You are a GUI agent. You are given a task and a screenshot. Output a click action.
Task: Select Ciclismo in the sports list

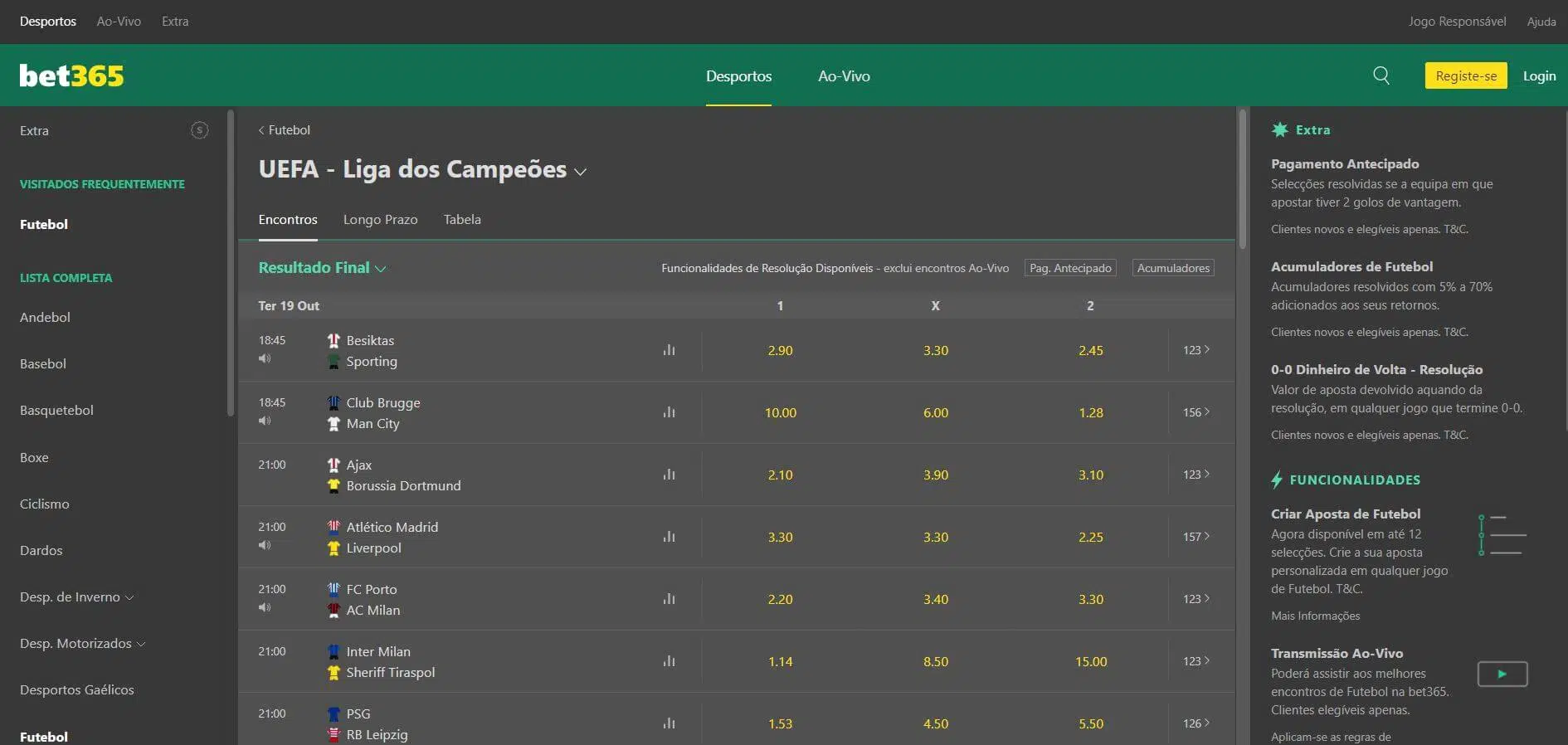pos(44,504)
